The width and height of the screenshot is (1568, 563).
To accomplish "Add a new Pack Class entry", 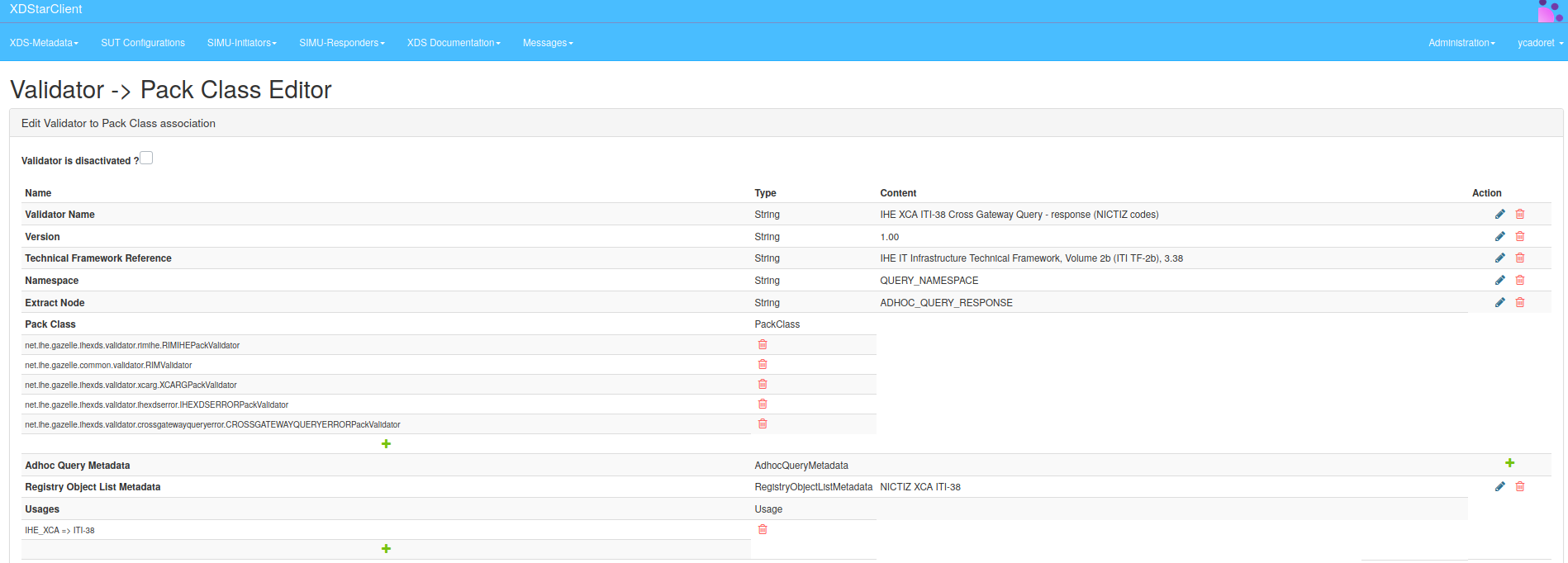I will click(386, 444).
